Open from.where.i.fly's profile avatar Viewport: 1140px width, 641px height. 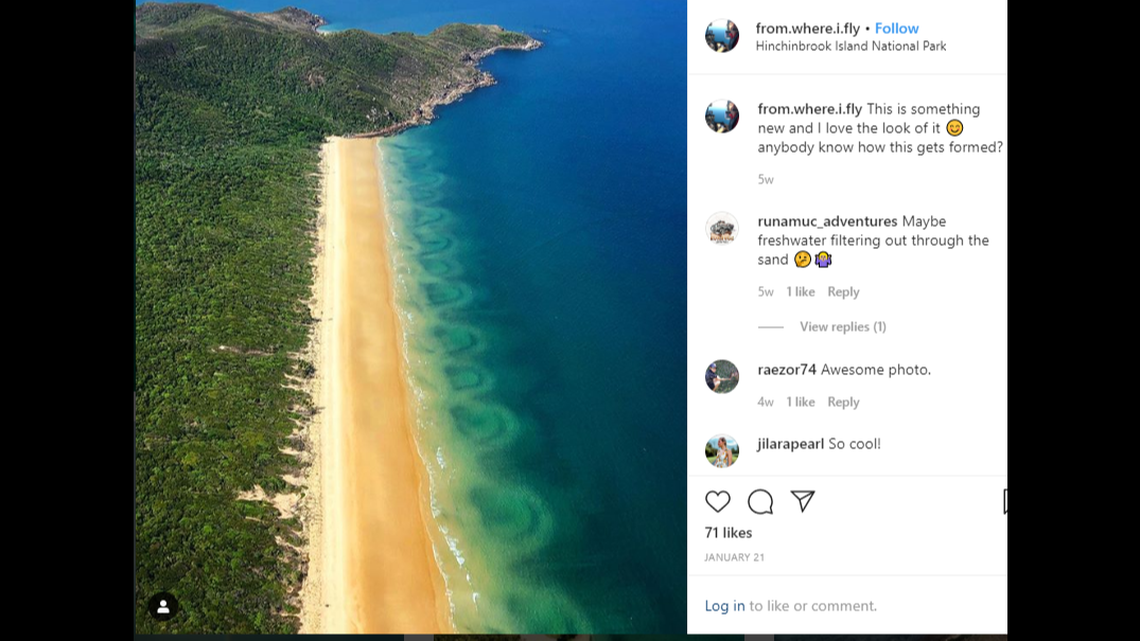722,37
